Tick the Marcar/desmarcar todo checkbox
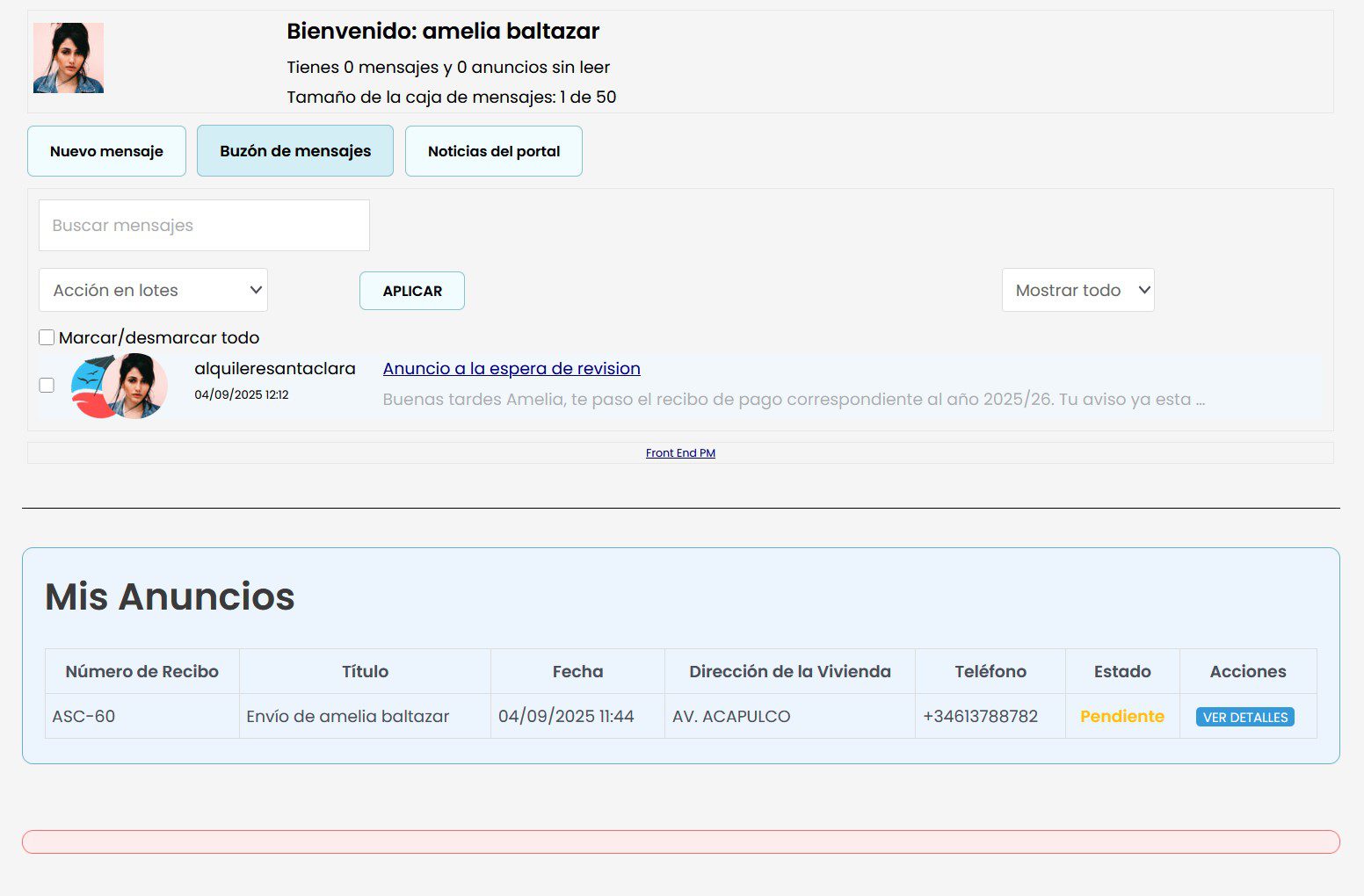This screenshot has width=1364, height=896. click(47, 337)
